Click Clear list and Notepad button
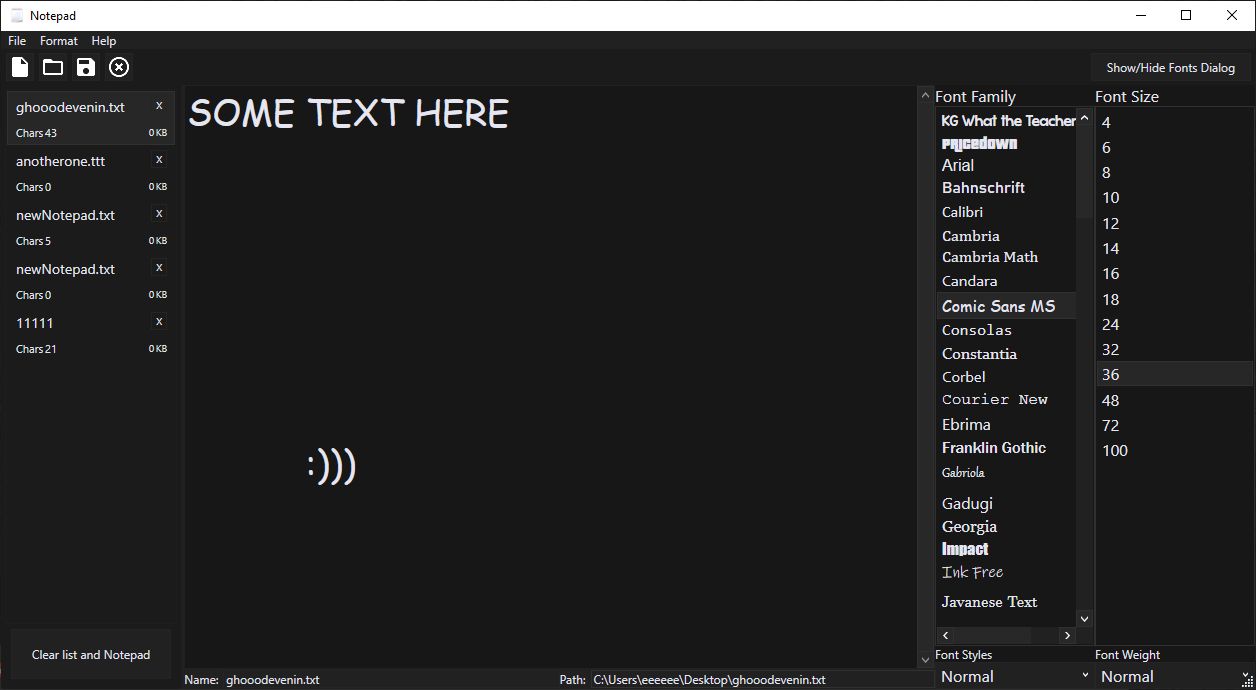 click(91, 655)
